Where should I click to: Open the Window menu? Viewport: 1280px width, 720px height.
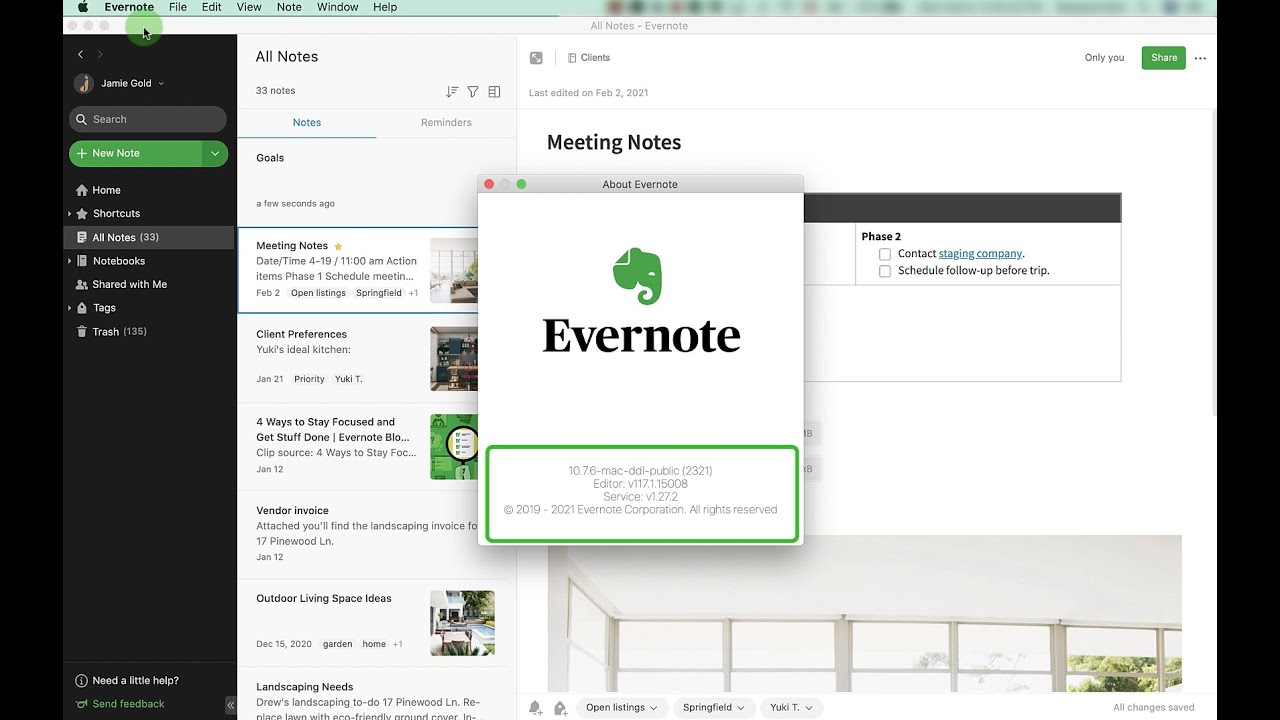point(338,7)
